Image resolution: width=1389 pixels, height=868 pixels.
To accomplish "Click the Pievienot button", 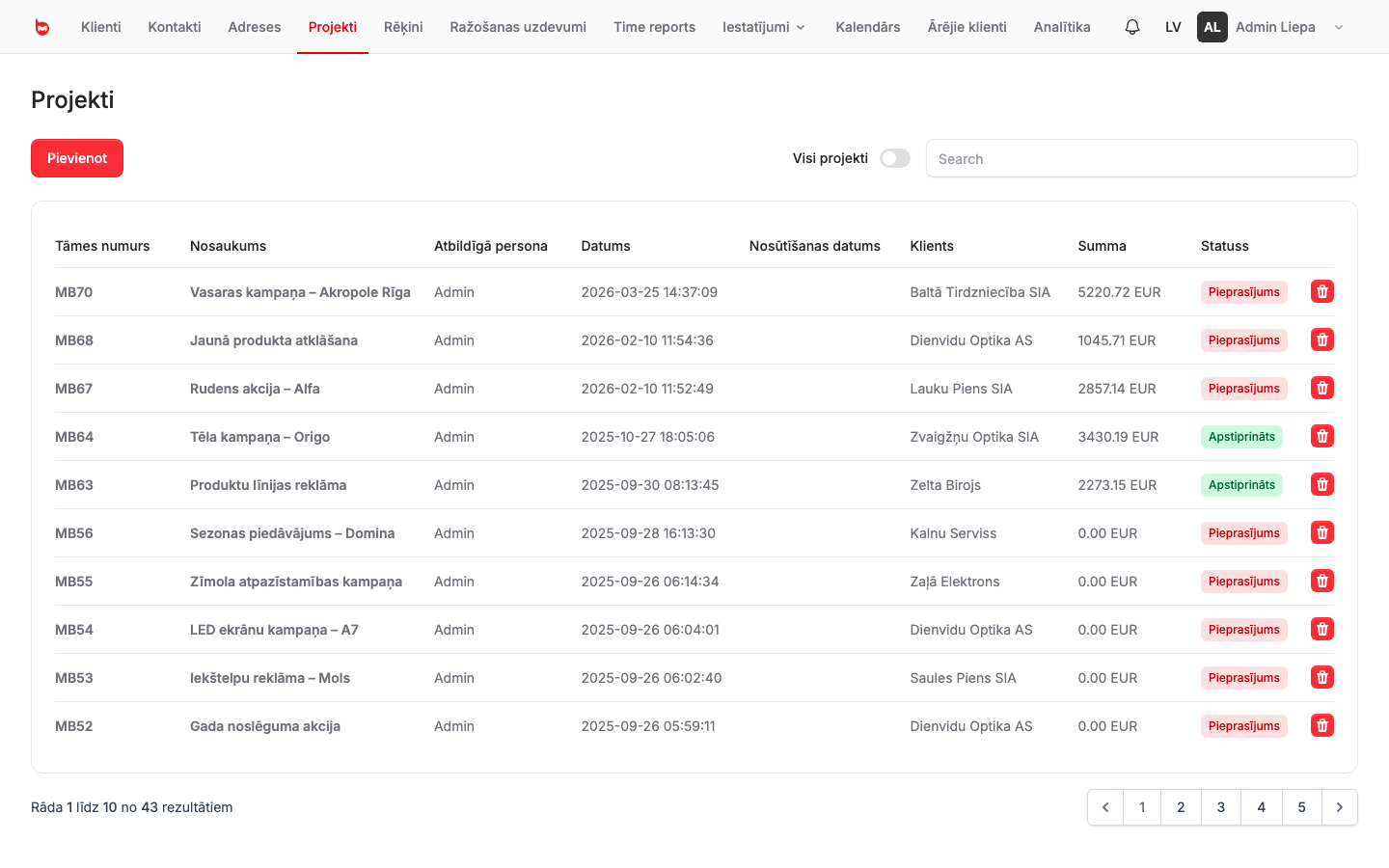I will (77, 158).
